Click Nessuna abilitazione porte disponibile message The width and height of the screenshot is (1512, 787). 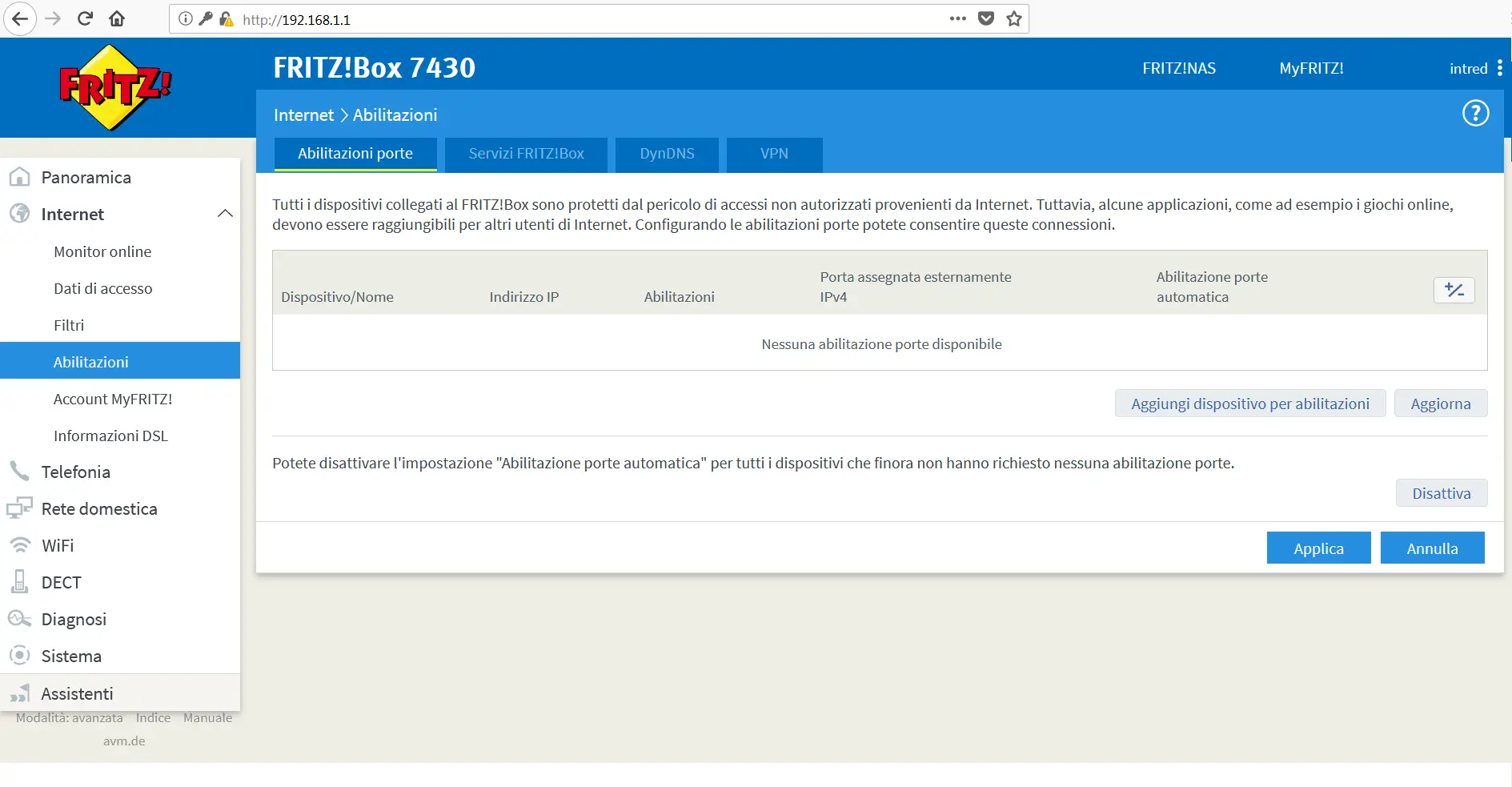tap(881, 343)
